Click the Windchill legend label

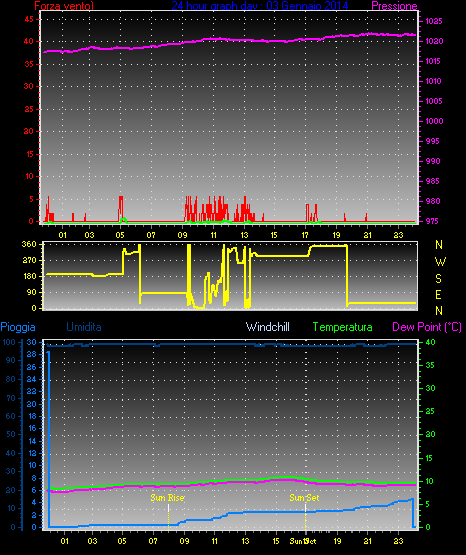(267, 327)
